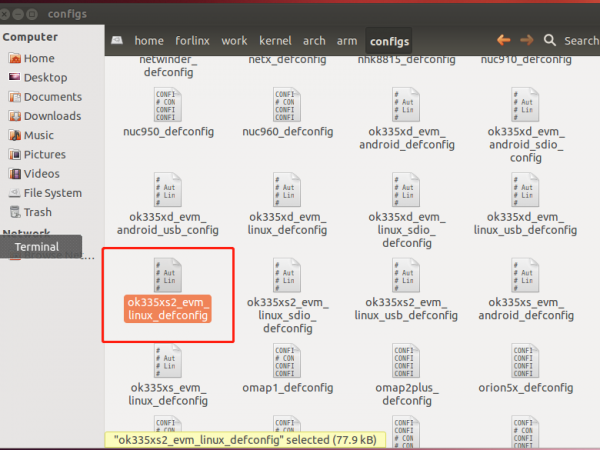Open Desktop from the sidebar
600x450 pixels.
(45, 77)
